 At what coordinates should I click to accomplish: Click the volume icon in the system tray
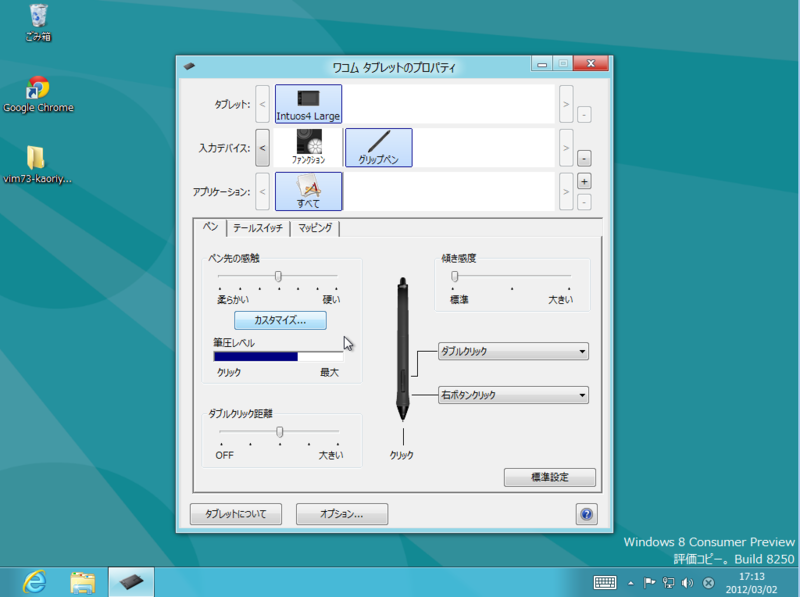pyautogui.click(x=688, y=580)
